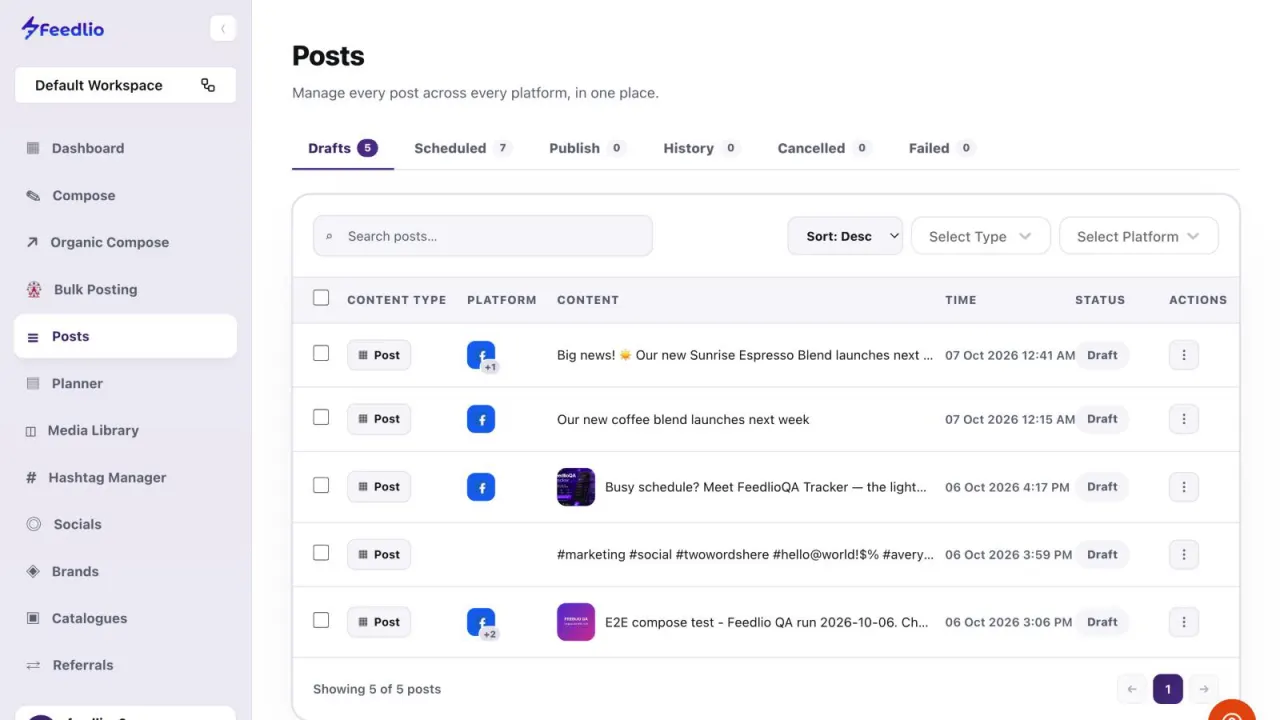Viewport: 1280px width, 720px height.
Task: Check the E2E compose test post checkbox
Action: [x=321, y=620]
